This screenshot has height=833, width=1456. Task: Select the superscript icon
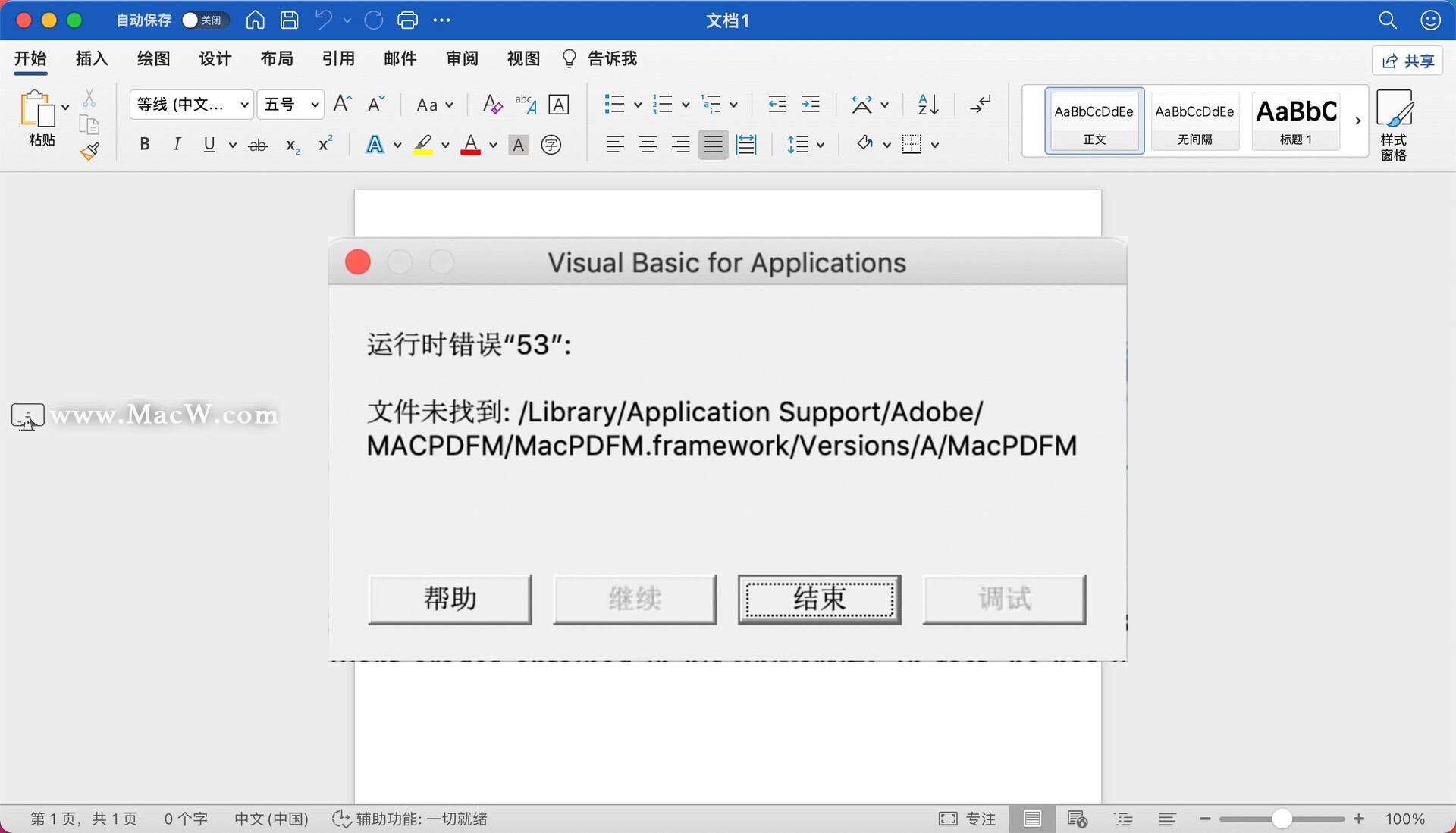point(325,143)
